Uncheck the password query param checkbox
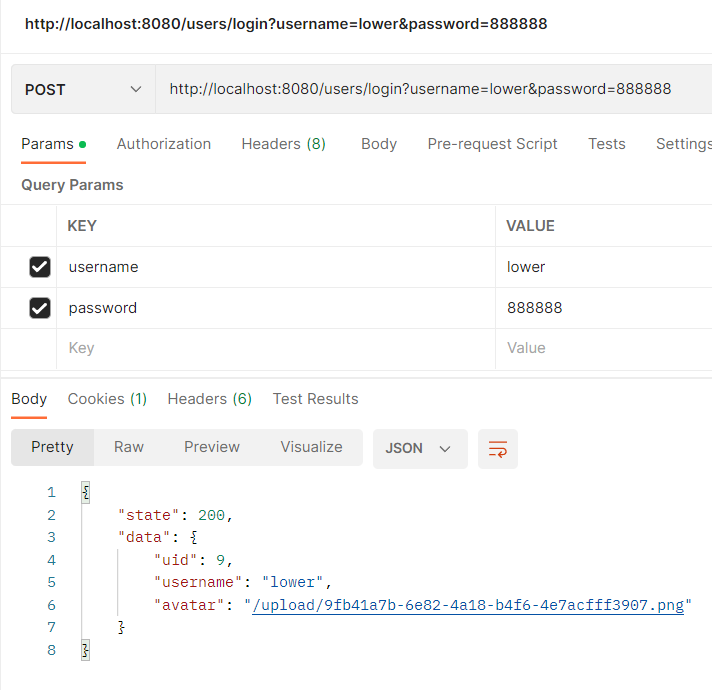 (40, 308)
